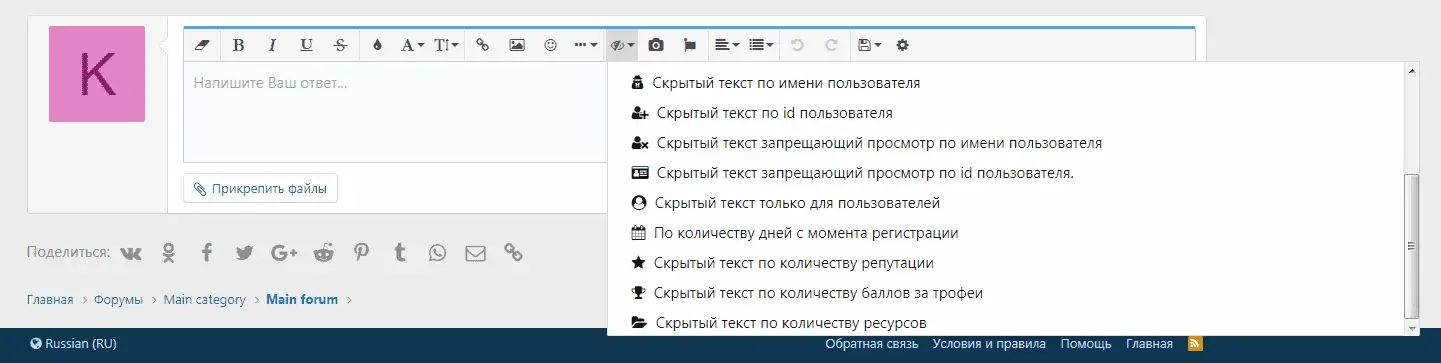
Task: Open the smilies emoji picker
Action: coord(550,45)
